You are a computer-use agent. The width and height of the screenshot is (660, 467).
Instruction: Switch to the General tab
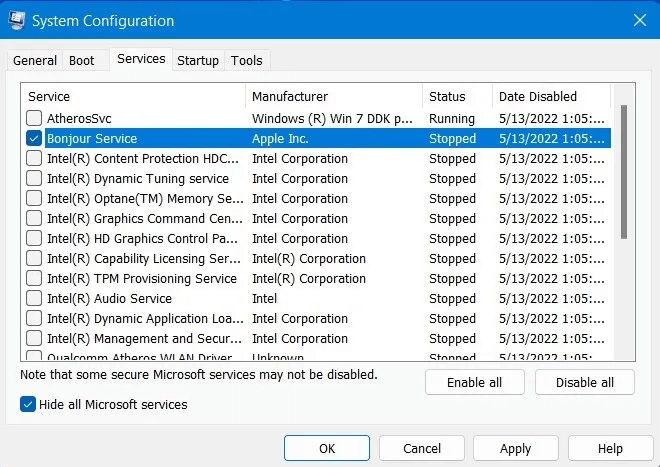pos(35,61)
